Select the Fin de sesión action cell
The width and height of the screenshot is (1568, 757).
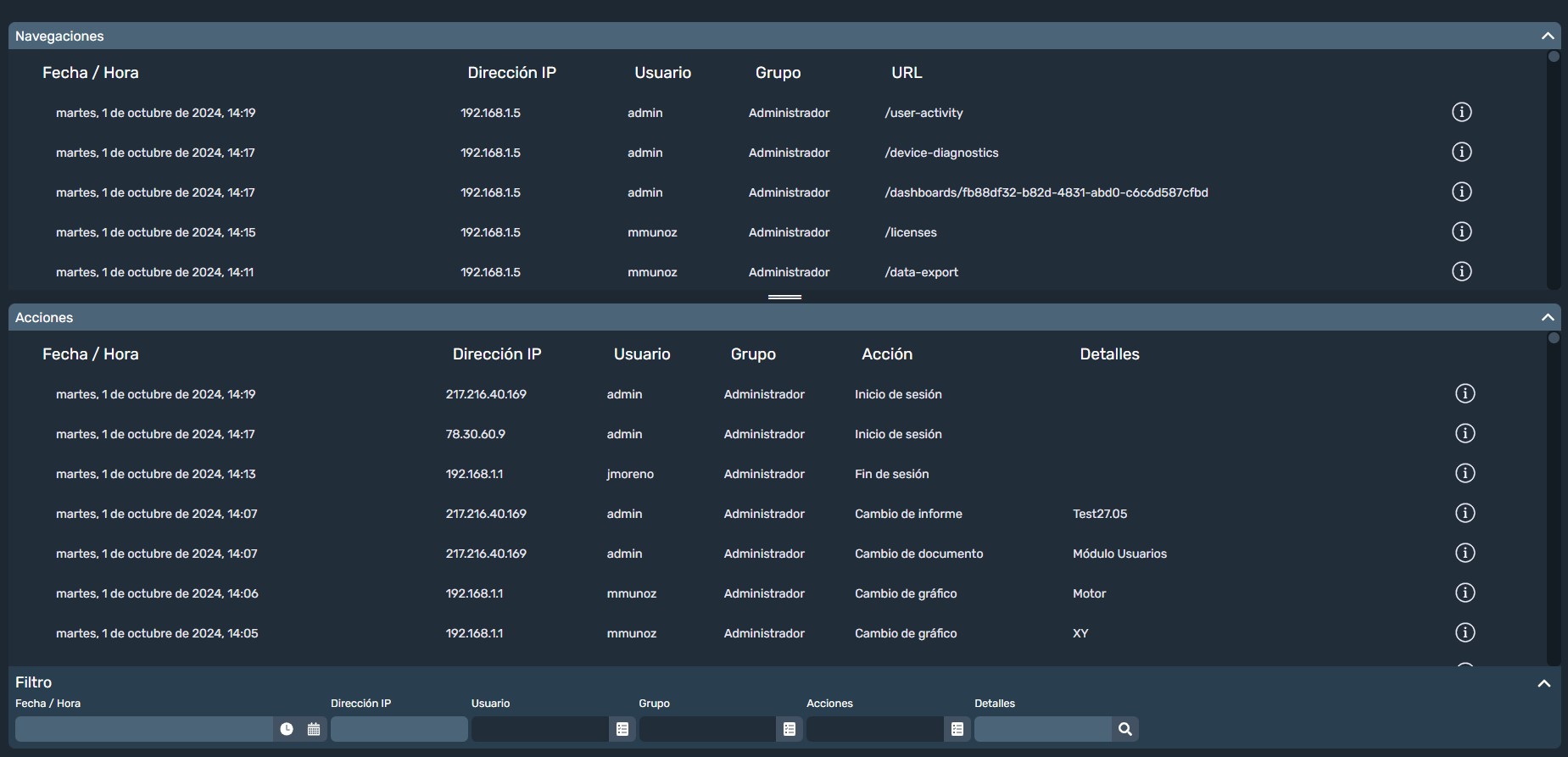click(891, 474)
